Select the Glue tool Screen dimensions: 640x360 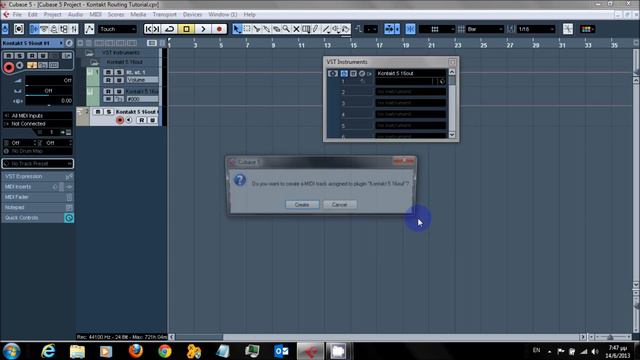click(267, 29)
